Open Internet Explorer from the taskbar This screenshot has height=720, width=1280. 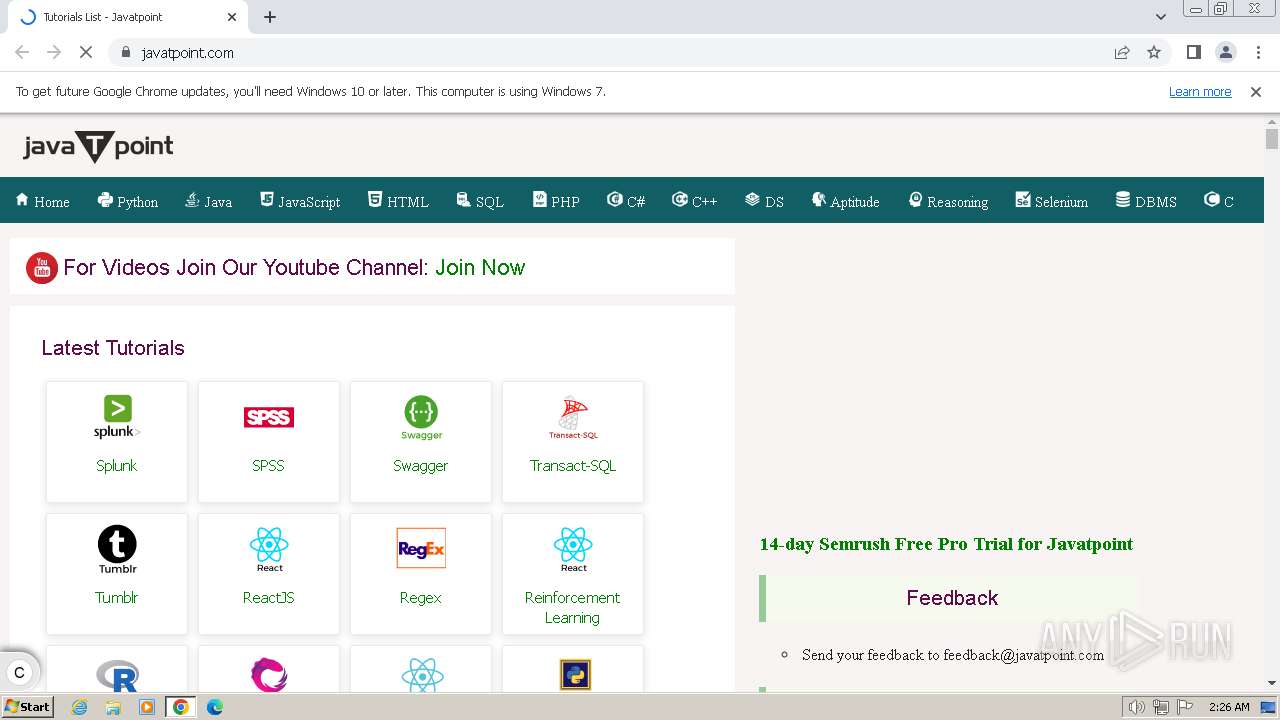pos(80,707)
